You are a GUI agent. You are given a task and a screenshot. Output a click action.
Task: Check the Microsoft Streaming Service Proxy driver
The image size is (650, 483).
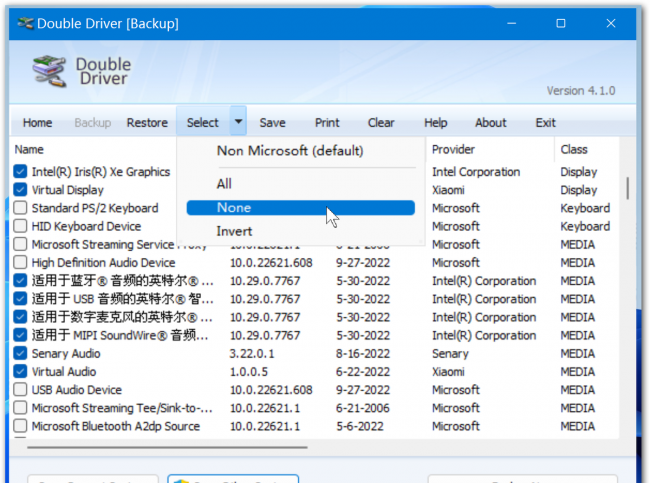(20, 244)
